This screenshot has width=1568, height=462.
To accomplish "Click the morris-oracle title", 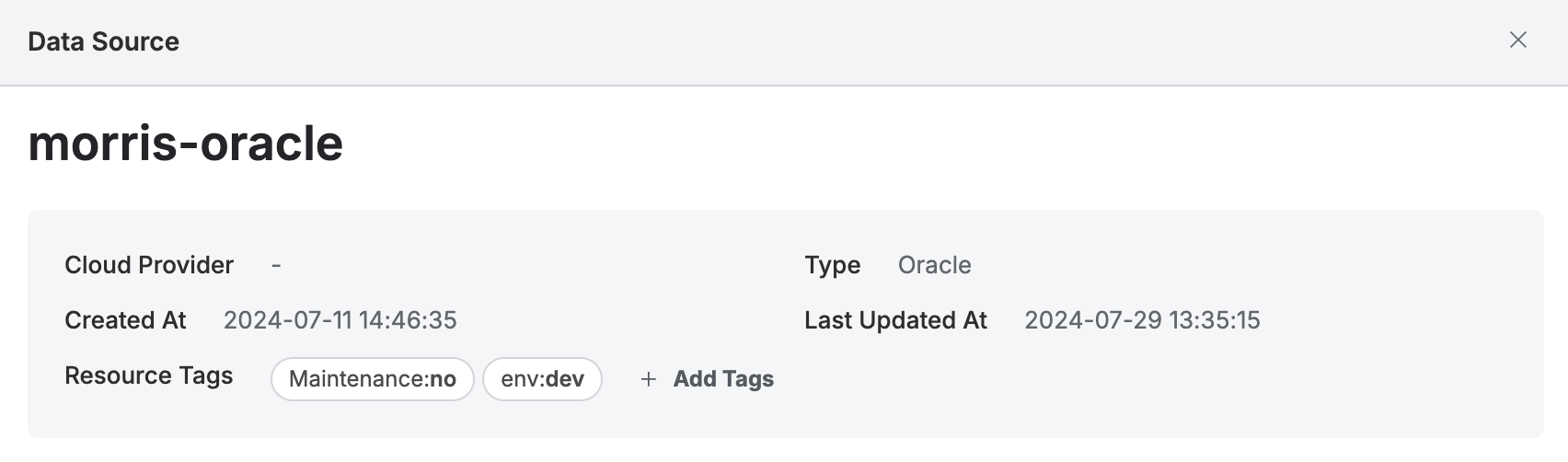I will point(186,144).
